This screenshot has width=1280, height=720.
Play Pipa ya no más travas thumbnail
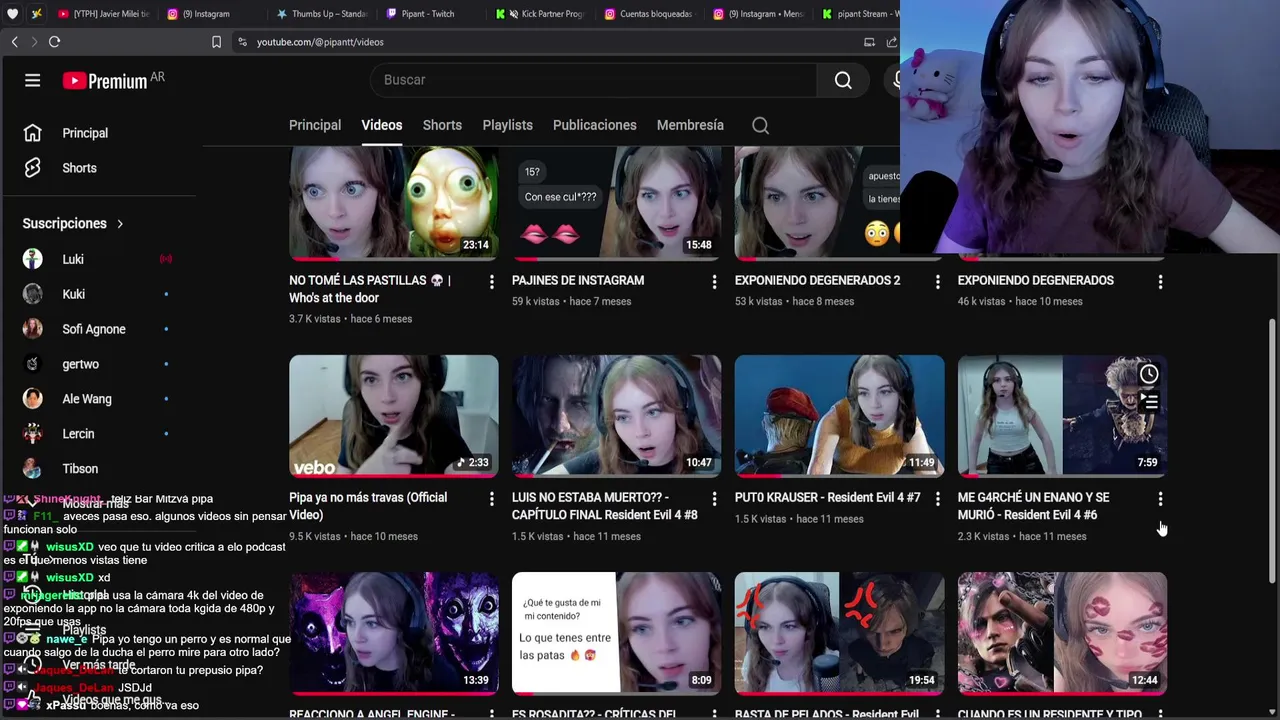click(x=394, y=415)
